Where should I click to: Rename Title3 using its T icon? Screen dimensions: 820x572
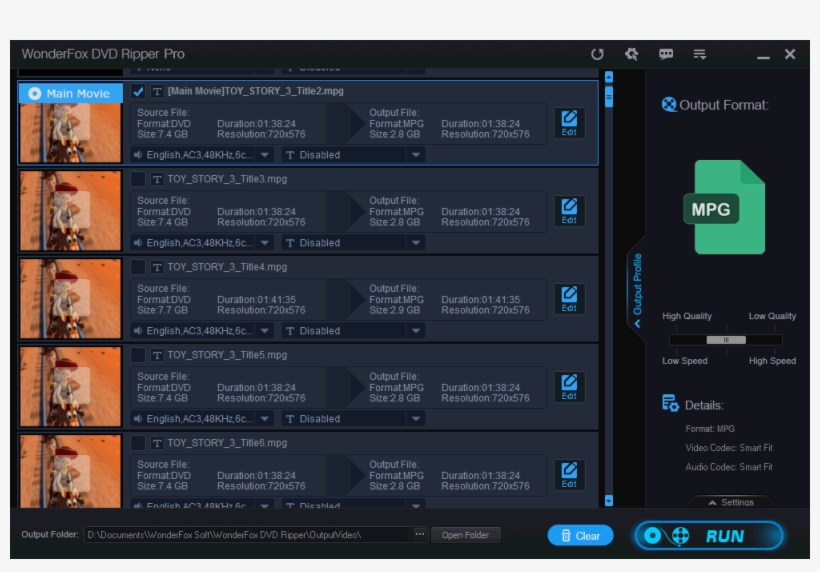point(156,179)
